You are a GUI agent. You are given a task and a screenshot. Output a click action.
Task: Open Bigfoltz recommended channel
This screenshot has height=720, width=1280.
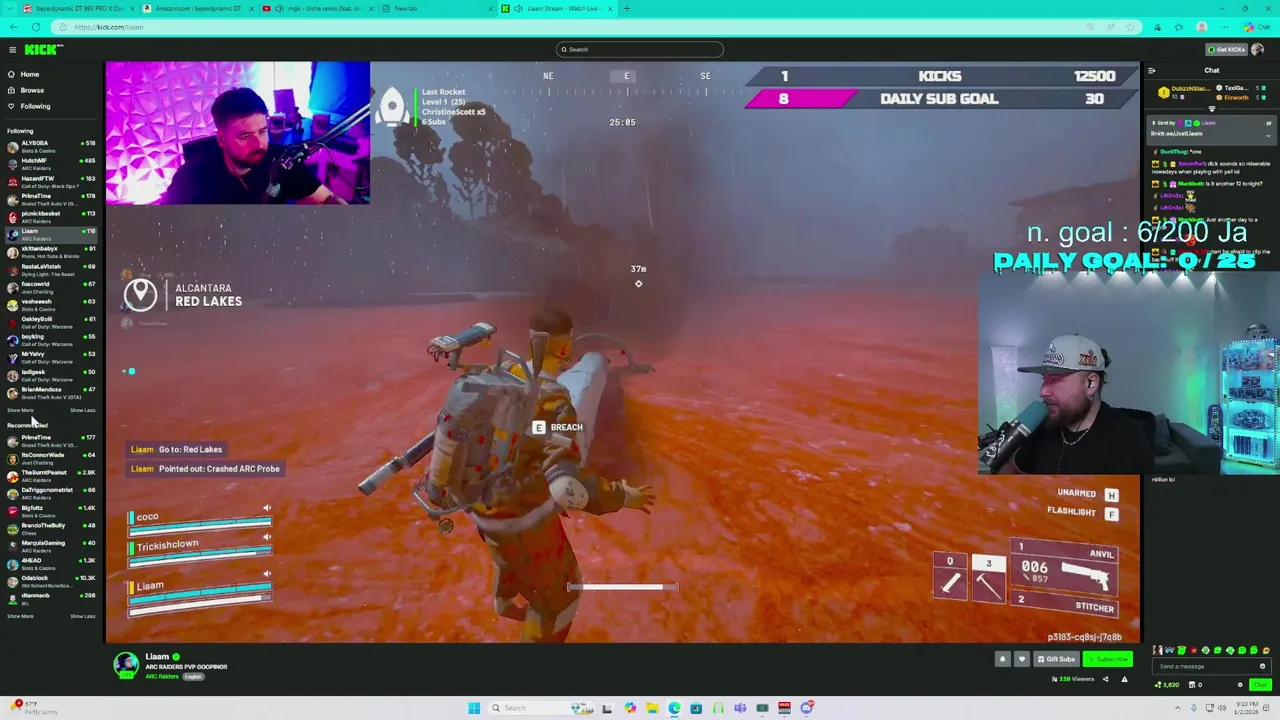[x=50, y=510]
